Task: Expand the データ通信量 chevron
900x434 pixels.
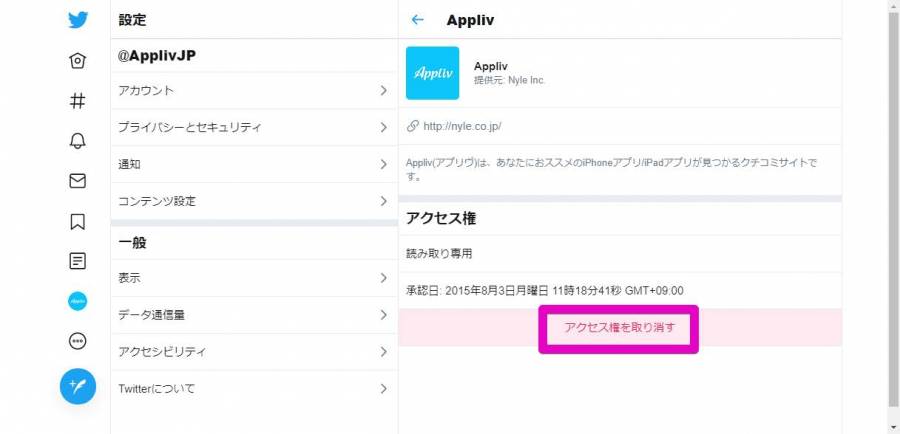Action: click(383, 315)
